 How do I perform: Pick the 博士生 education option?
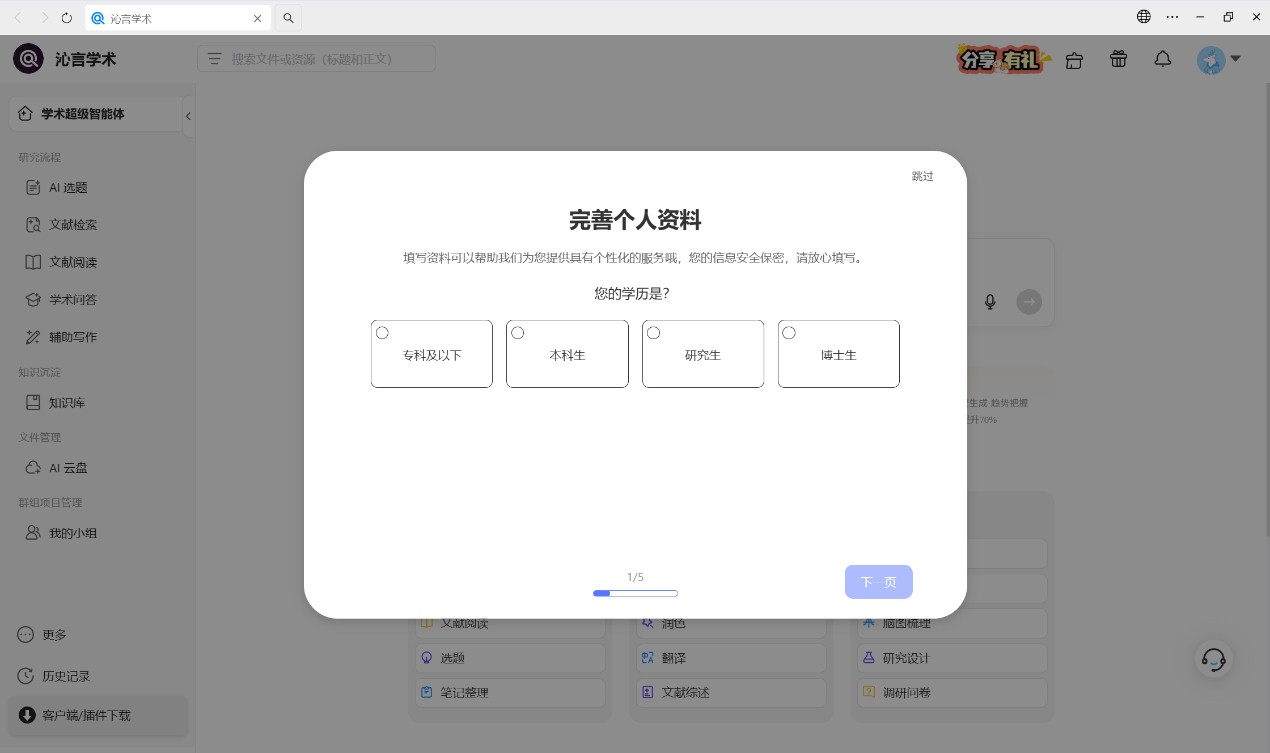[x=838, y=354]
